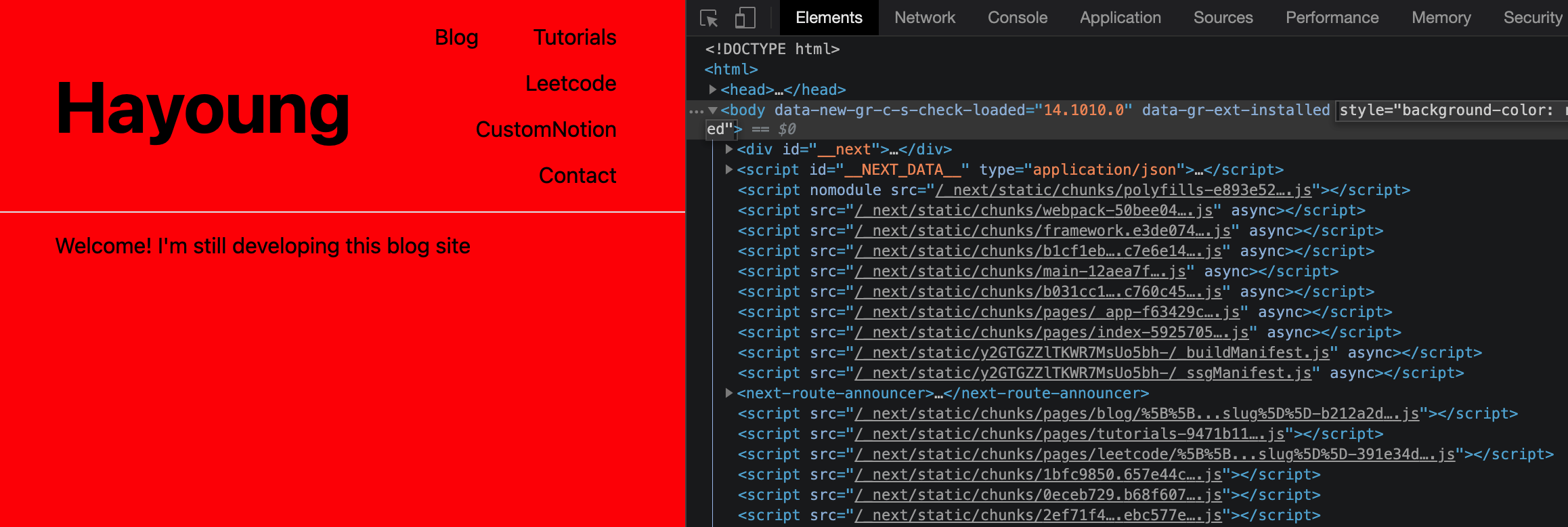Open the Network tab
This screenshot has width=1568, height=527.
pyautogui.click(x=924, y=18)
